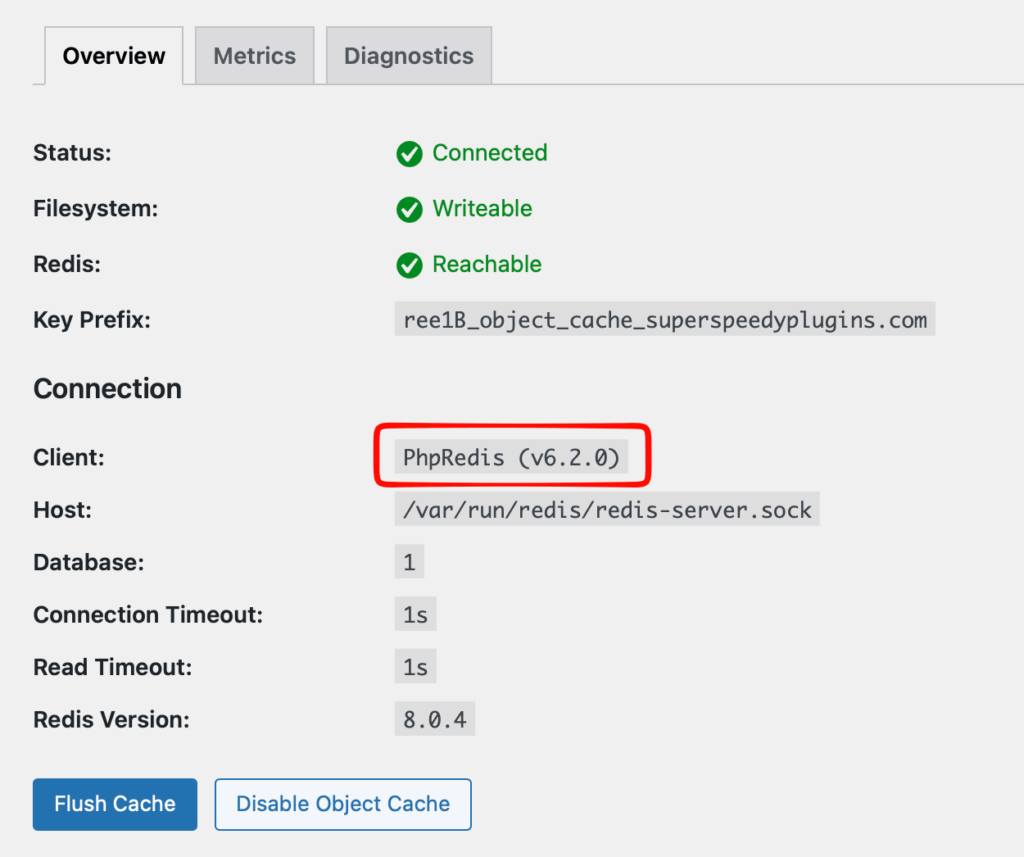Click the Connection section heading
Screen dimensions: 1024x857
[108, 389]
